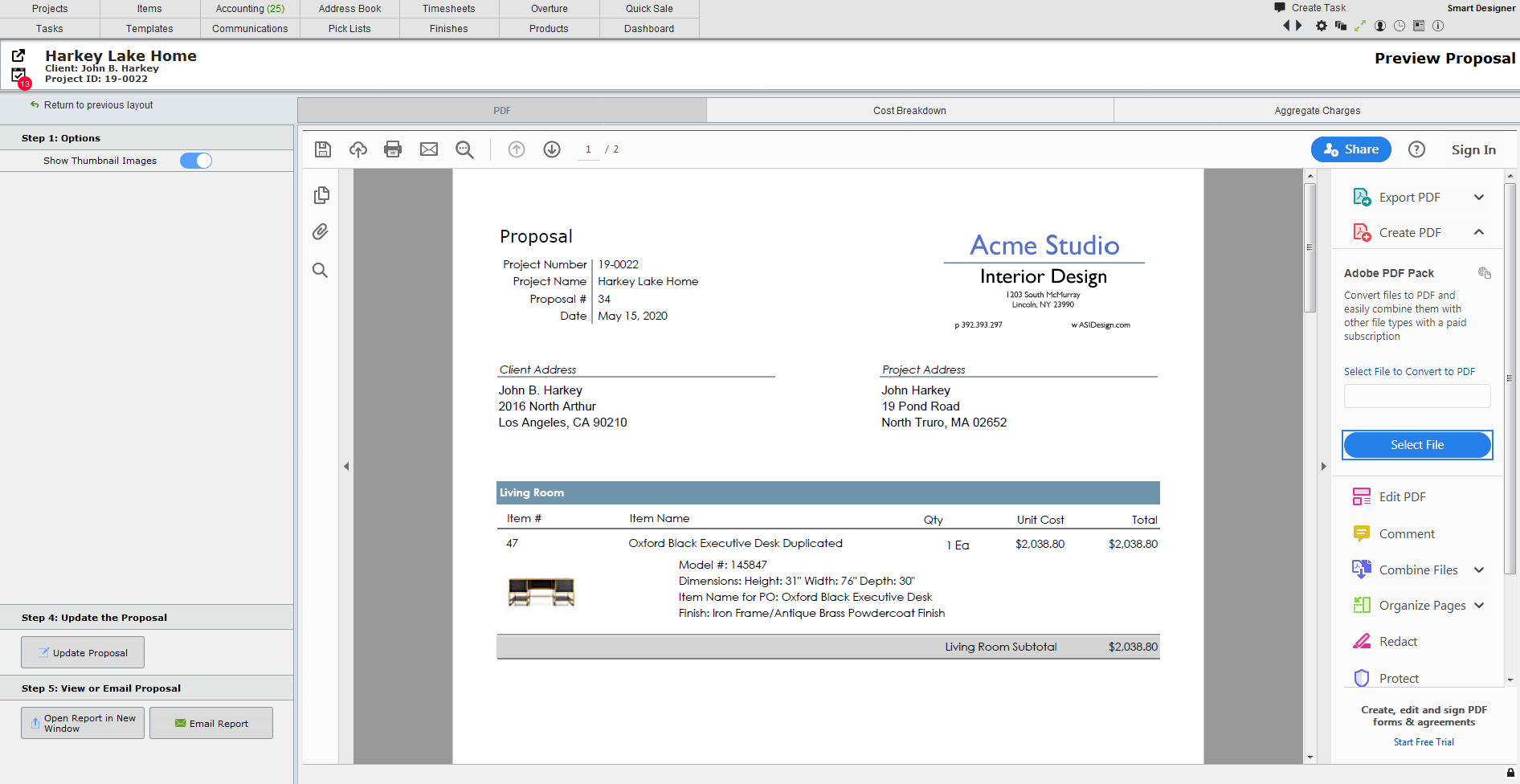
Task: Click the Email Report button
Action: tap(211, 723)
